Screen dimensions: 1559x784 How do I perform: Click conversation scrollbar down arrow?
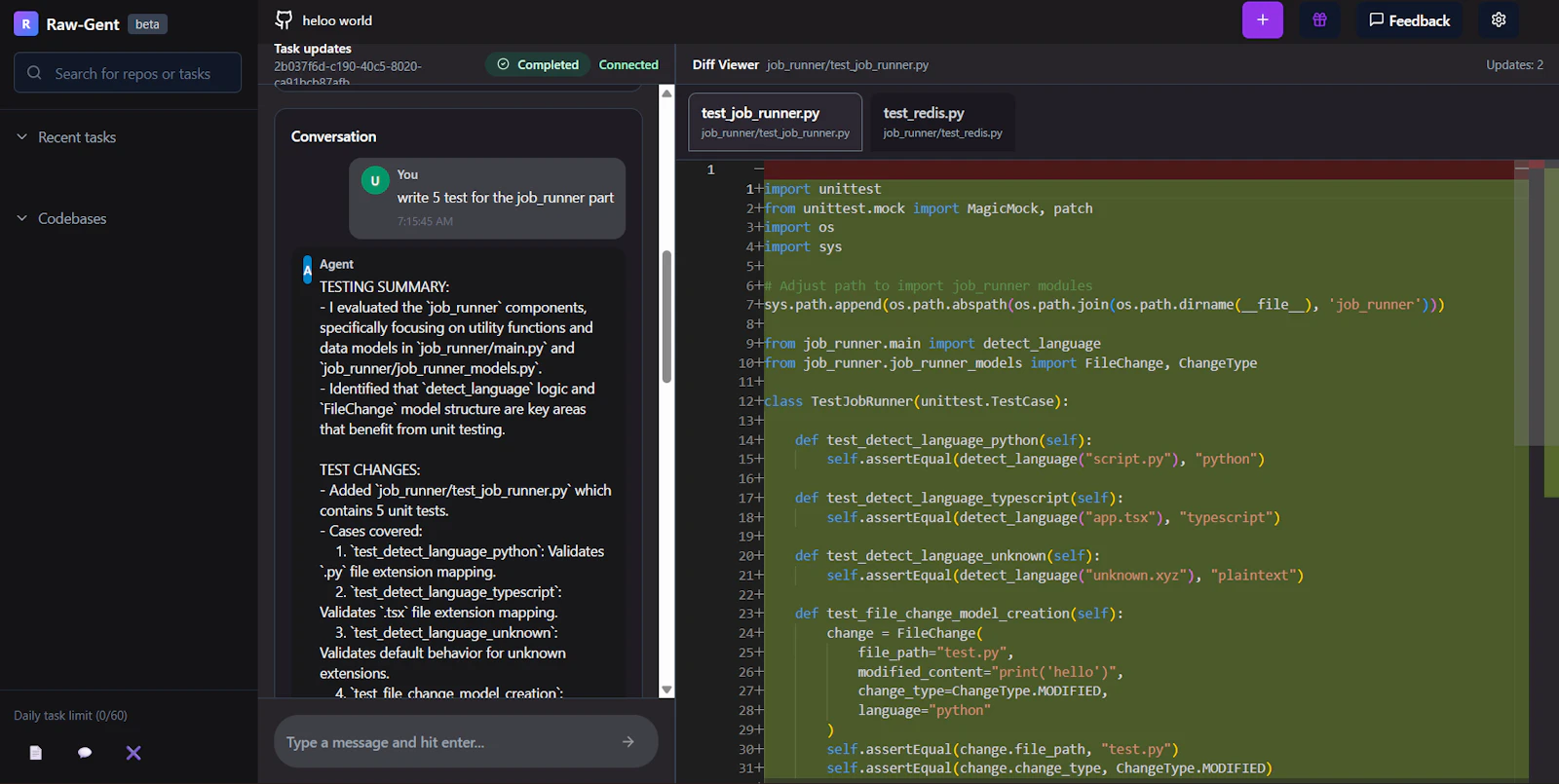pos(666,690)
